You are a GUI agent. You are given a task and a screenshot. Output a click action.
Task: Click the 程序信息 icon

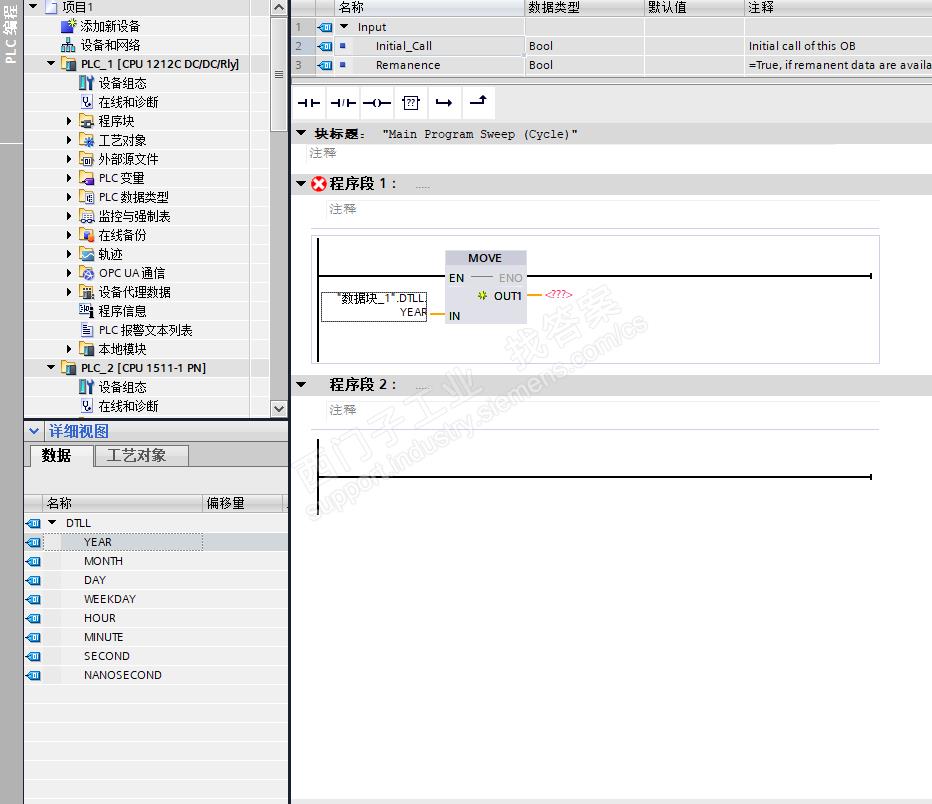[x=87, y=311]
